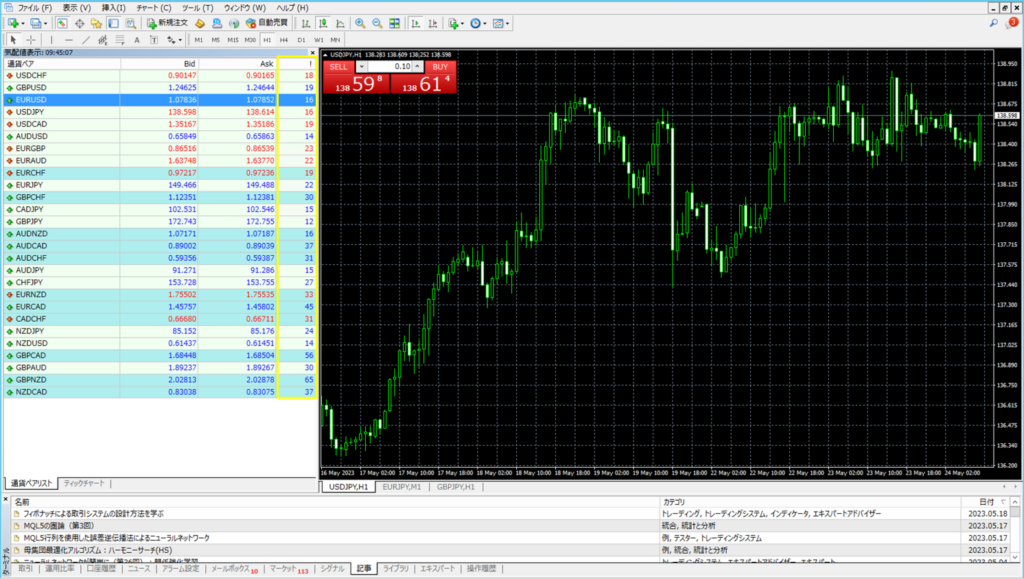
Task: Click the red BUY button
Action: click(x=438, y=66)
